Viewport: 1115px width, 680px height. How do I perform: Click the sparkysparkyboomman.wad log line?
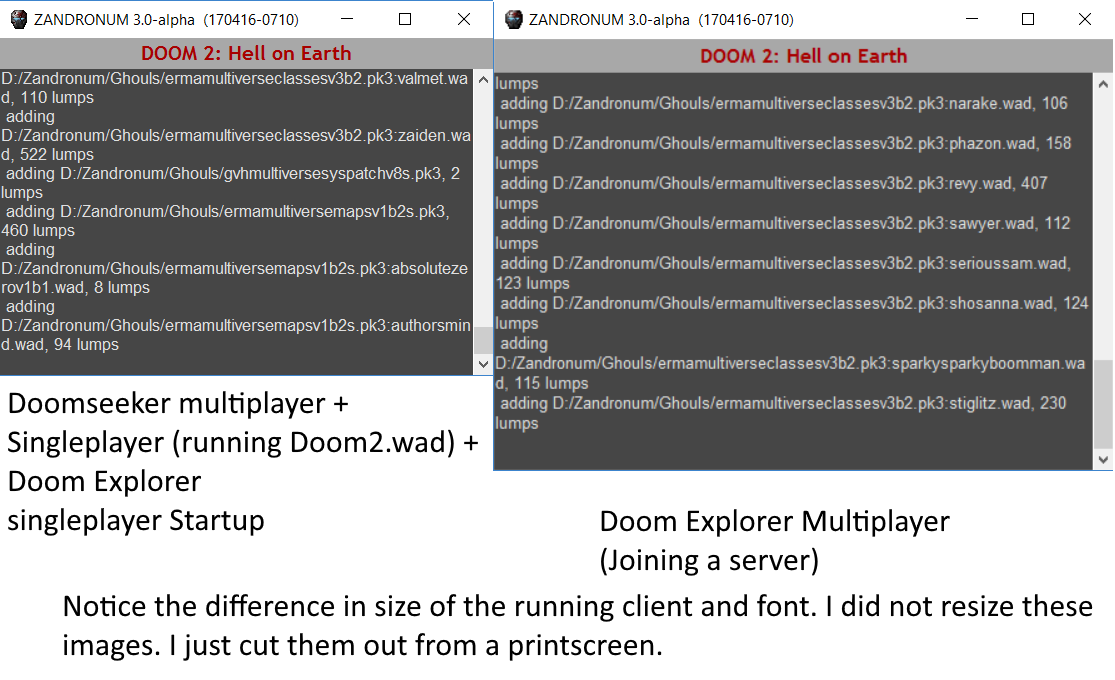point(790,363)
